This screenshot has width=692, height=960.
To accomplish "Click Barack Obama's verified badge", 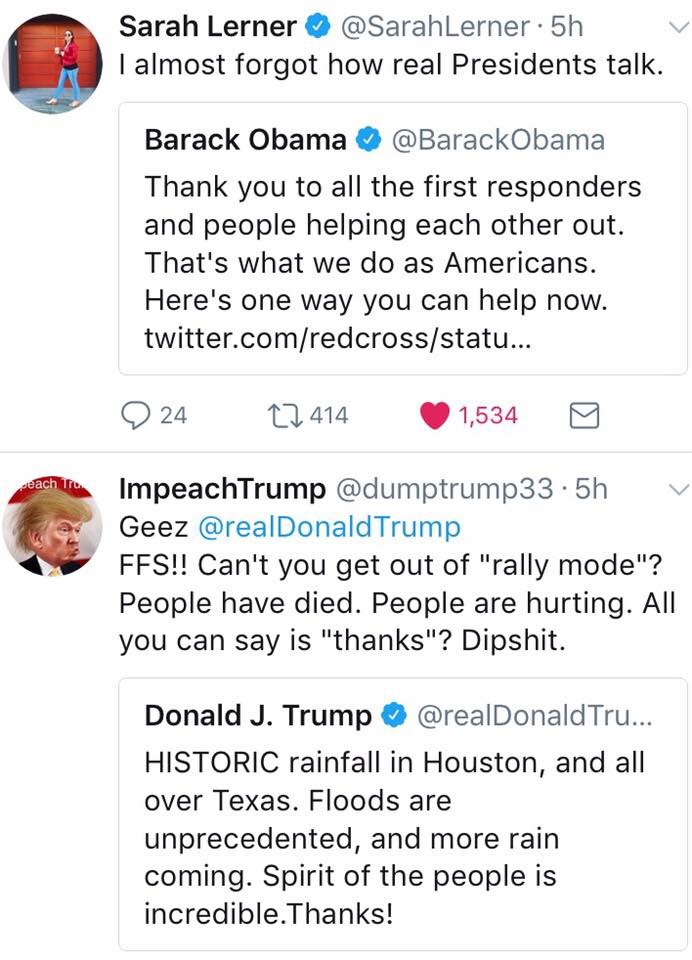I will tap(367, 140).
